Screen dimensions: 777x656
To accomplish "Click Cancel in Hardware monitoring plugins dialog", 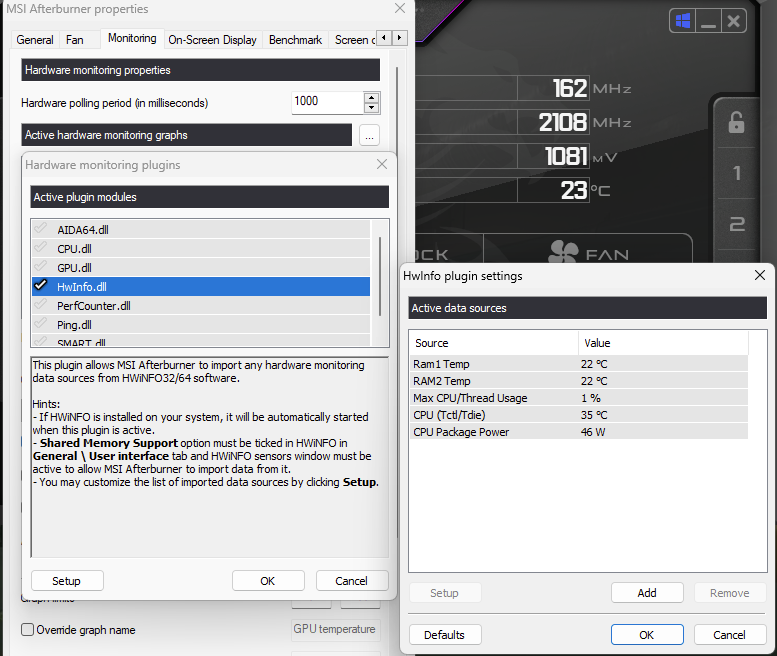I will pyautogui.click(x=352, y=581).
